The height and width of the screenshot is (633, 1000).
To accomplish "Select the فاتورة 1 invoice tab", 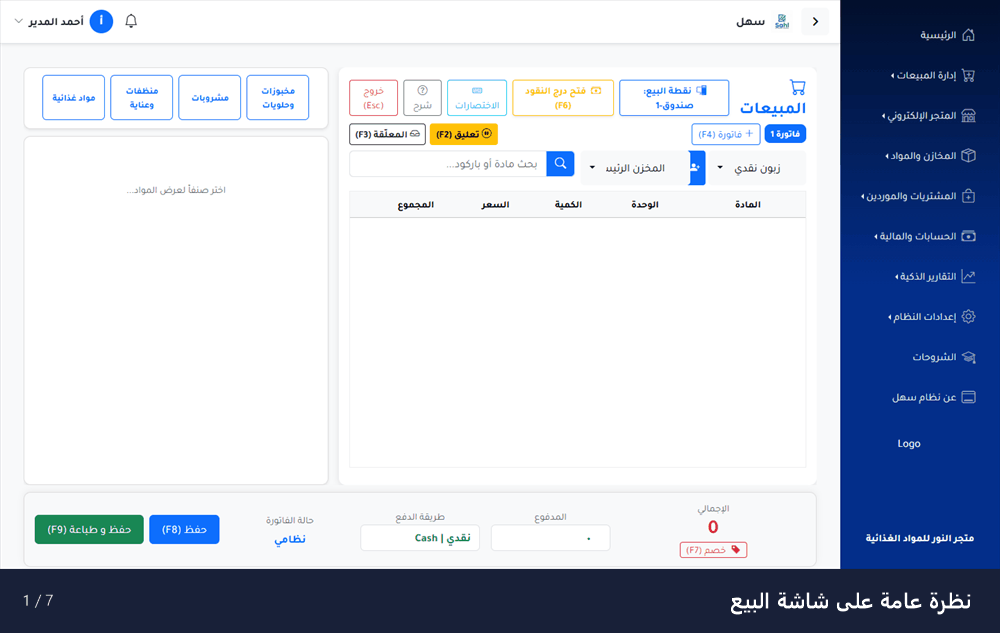I will 785,134.
